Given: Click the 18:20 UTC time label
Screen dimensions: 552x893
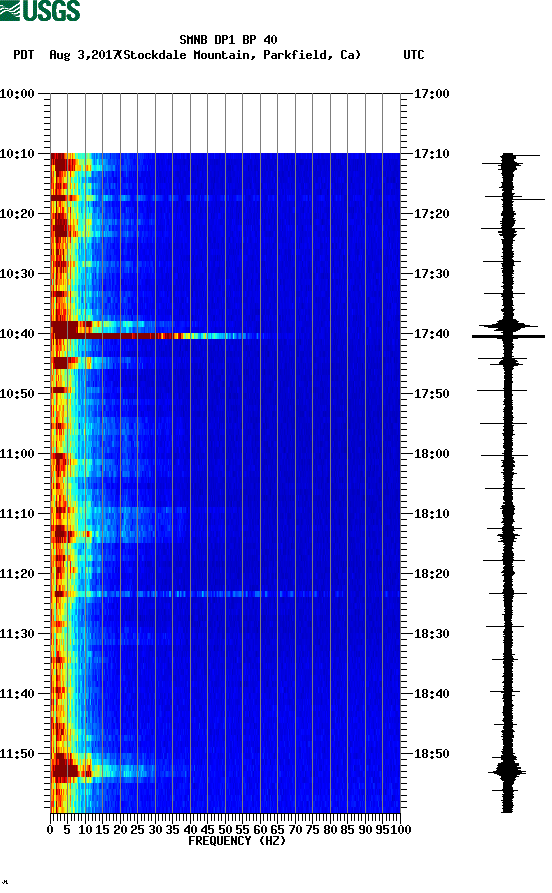Looking at the screenshot, I should pos(431,574).
